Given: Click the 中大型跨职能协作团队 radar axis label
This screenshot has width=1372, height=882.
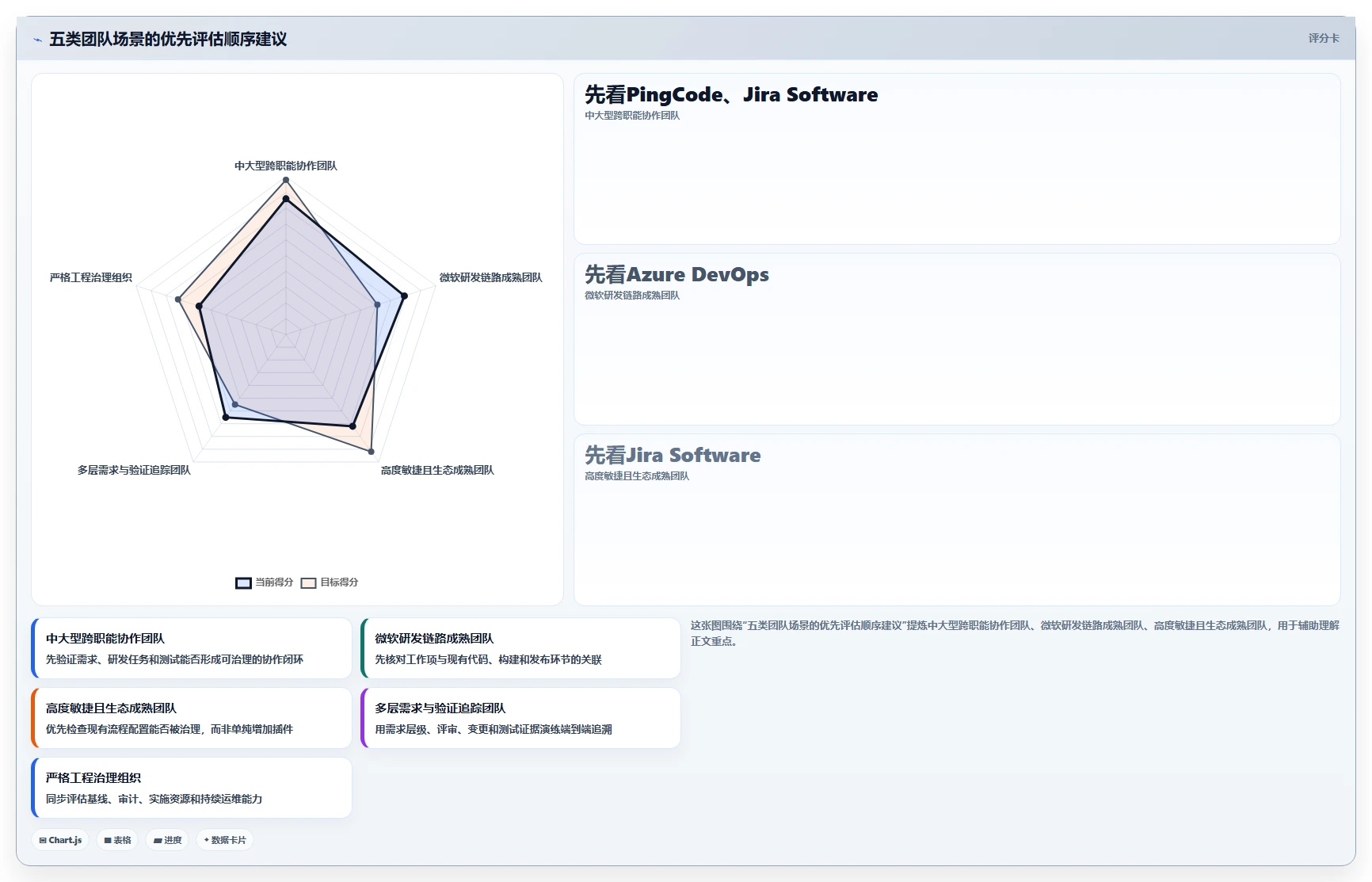Looking at the screenshot, I should pyautogui.click(x=286, y=166).
